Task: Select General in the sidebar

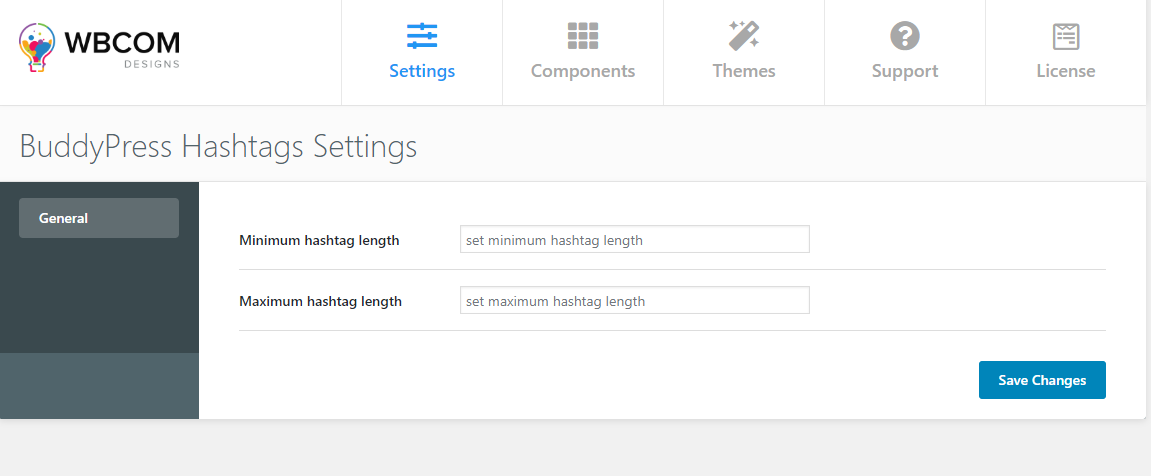Action: pos(99,218)
